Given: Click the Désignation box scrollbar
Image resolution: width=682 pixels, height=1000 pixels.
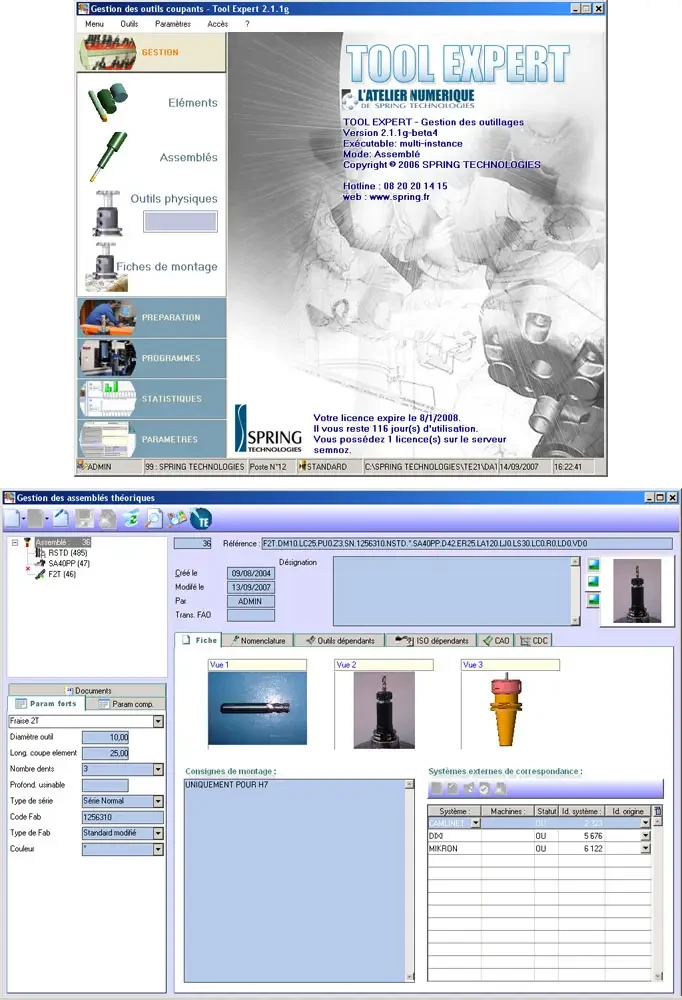Looking at the screenshot, I should [575, 591].
